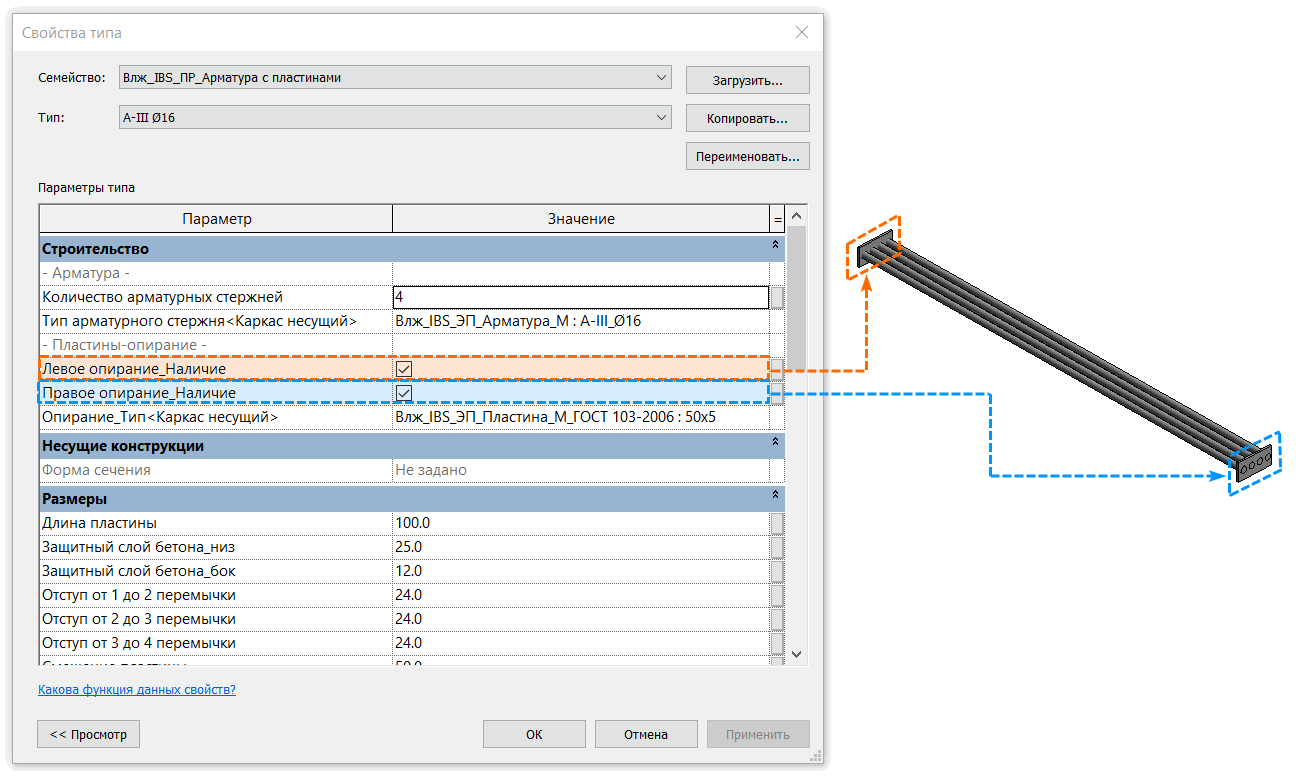Open the Тип dropdown showing A-III Ø16
1296x781 pixels.
[x=395, y=118]
